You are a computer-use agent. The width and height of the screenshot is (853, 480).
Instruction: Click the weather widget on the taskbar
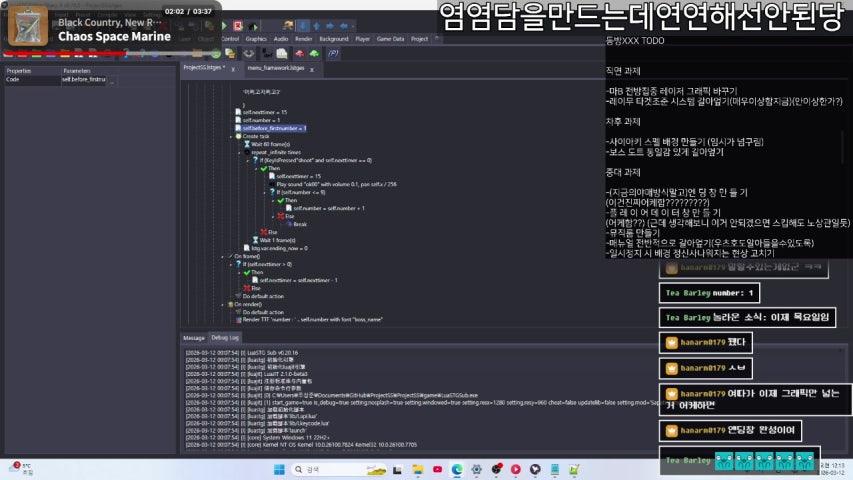[x=22, y=469]
